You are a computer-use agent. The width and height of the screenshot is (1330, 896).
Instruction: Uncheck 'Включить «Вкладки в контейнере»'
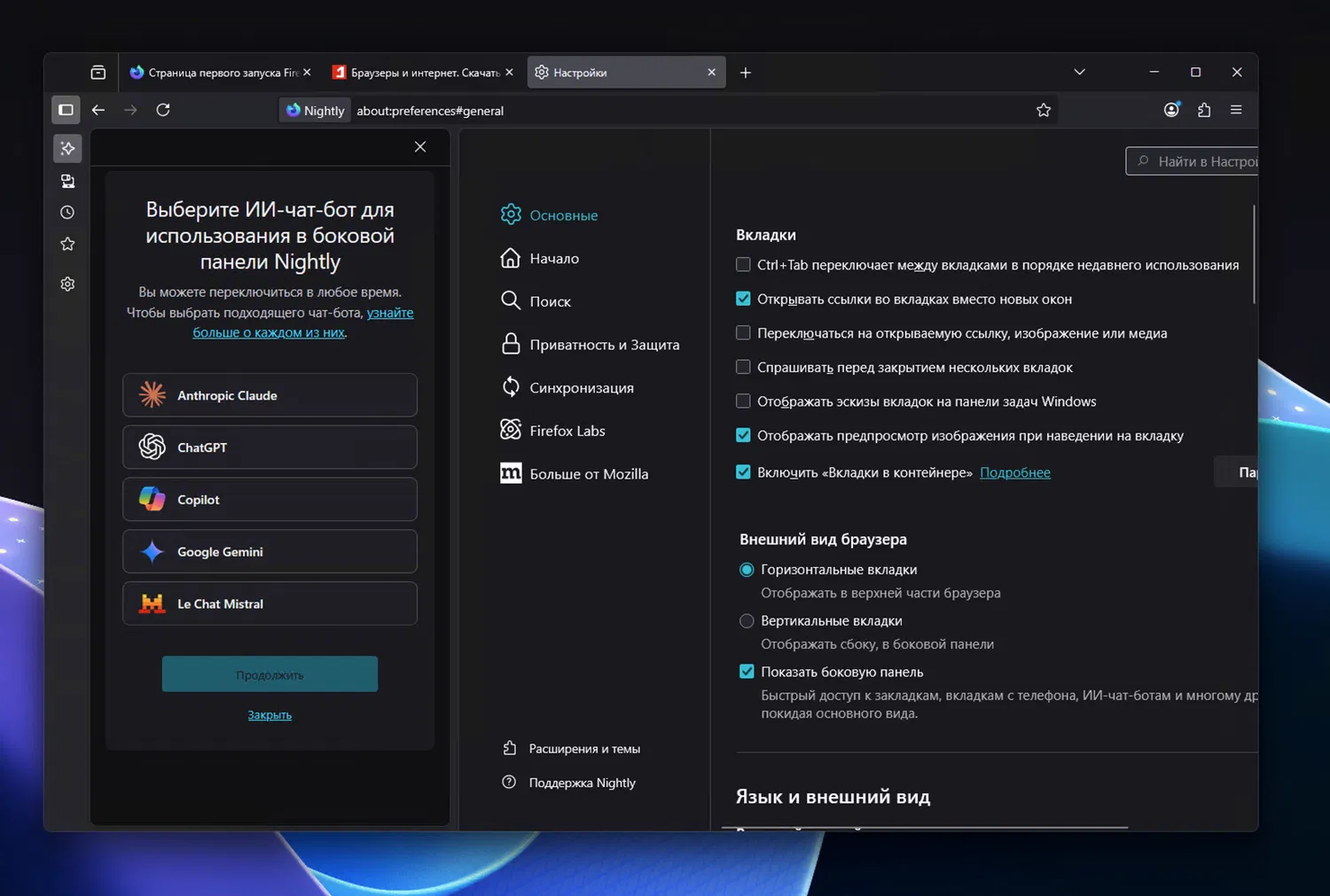(x=743, y=472)
